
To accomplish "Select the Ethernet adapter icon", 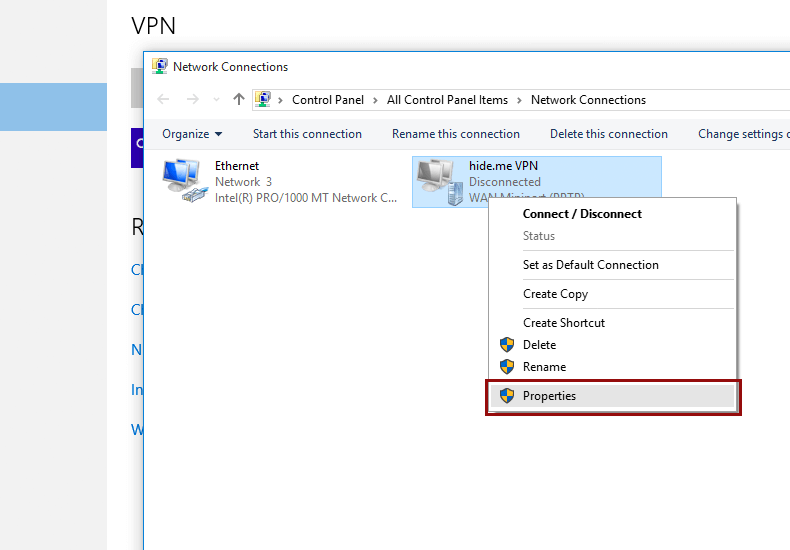I will point(184,181).
